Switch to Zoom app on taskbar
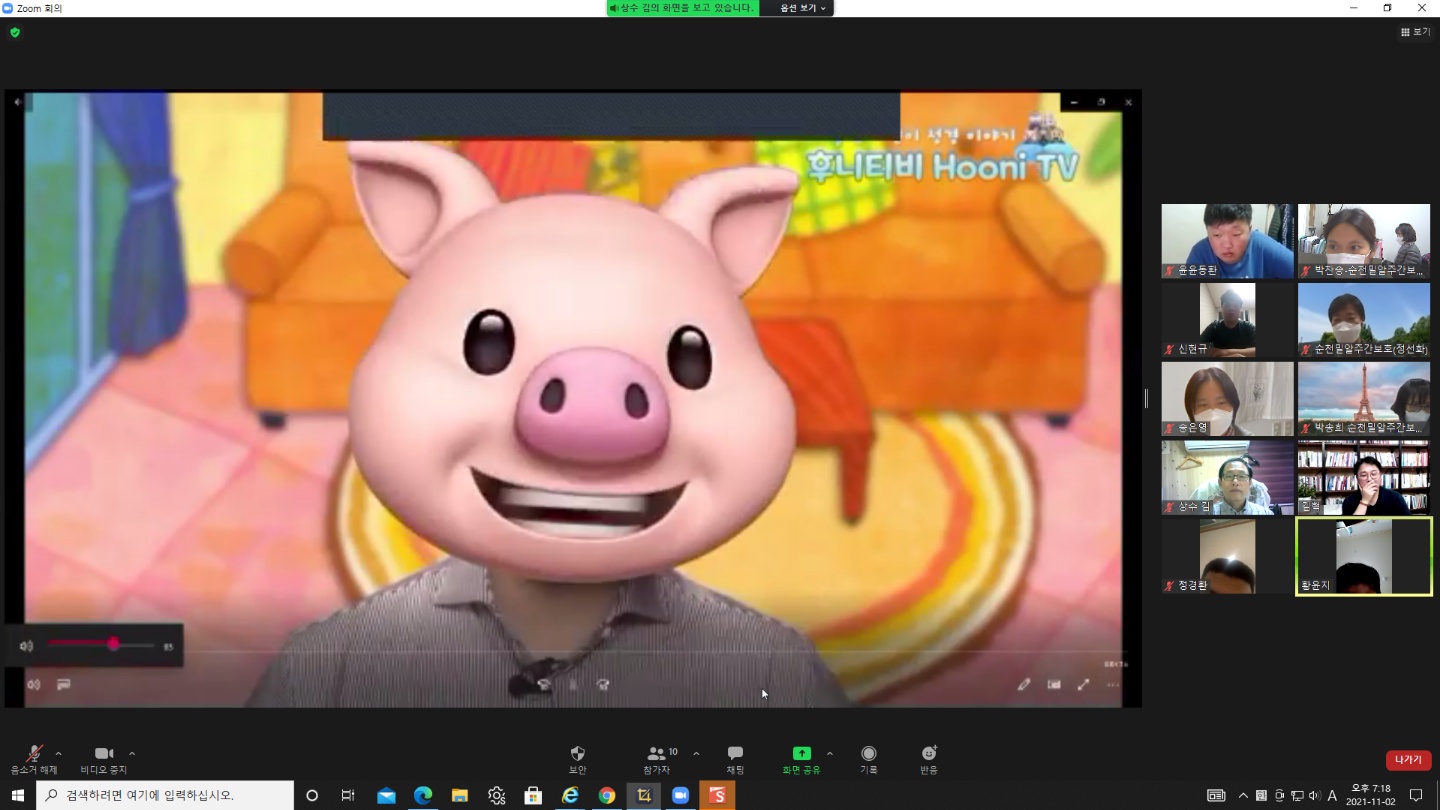This screenshot has height=810, width=1440. click(681, 795)
